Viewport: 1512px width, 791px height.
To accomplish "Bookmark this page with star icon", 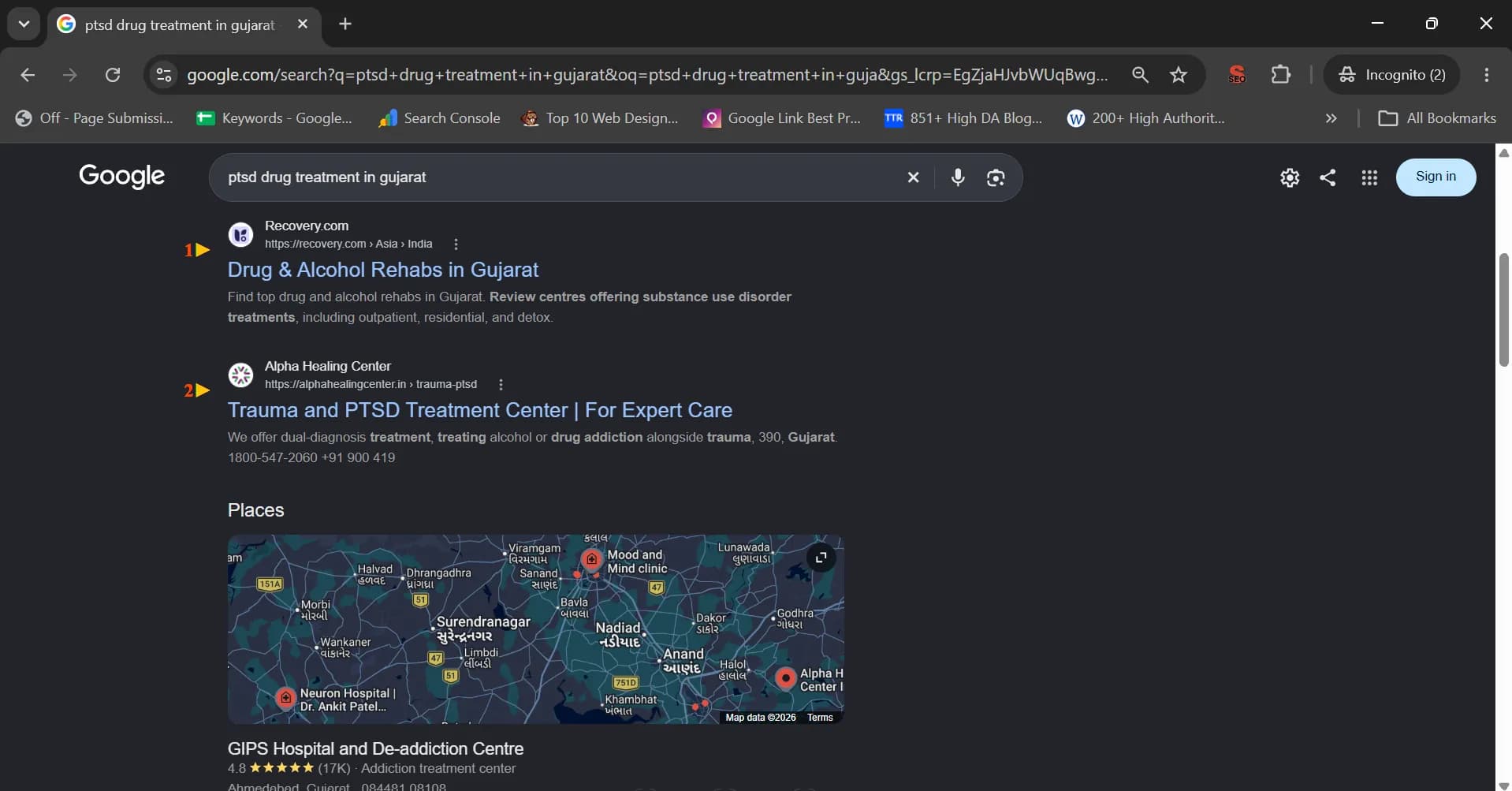I will click(1179, 75).
